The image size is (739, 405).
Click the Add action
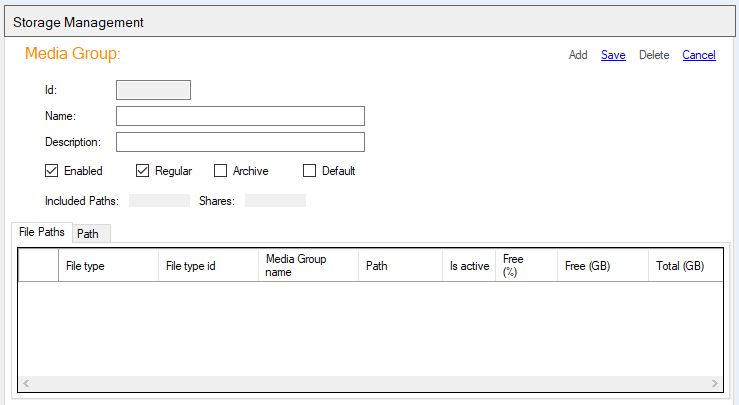point(578,55)
